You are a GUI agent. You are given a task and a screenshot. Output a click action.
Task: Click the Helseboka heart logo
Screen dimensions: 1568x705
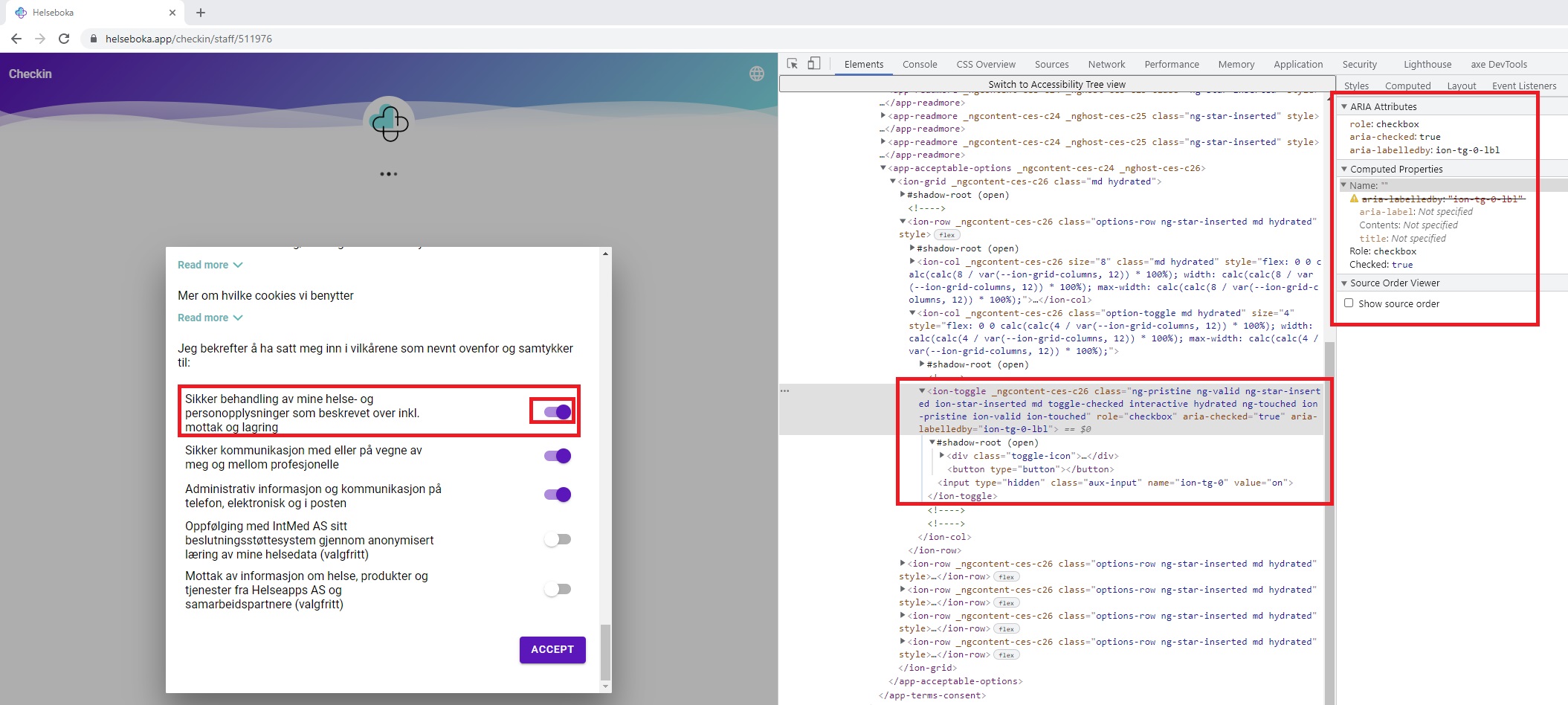(390, 123)
